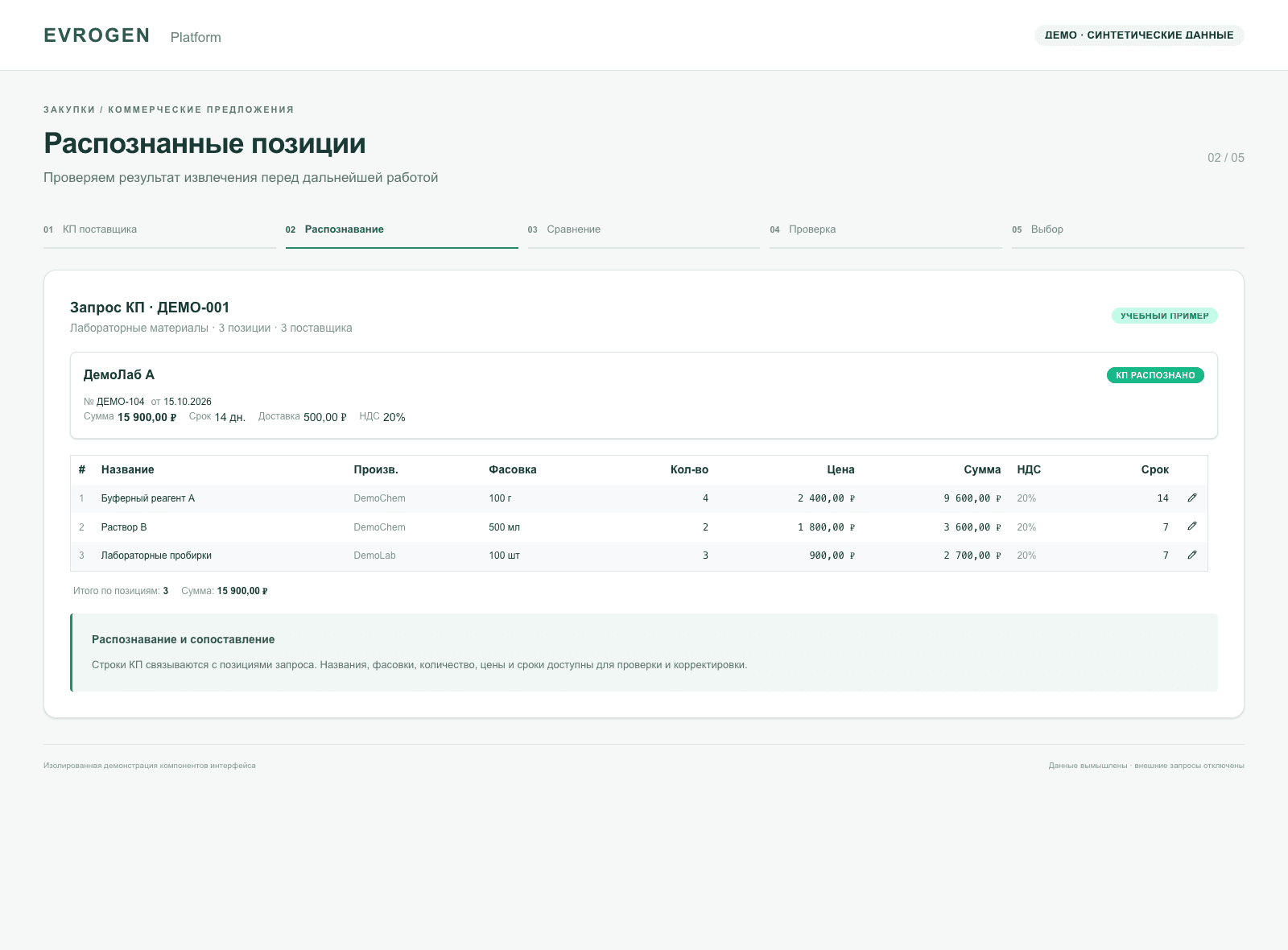Click the 9 600,00 ₽ sum cell
The height and width of the screenshot is (950, 1288).
coord(972,498)
